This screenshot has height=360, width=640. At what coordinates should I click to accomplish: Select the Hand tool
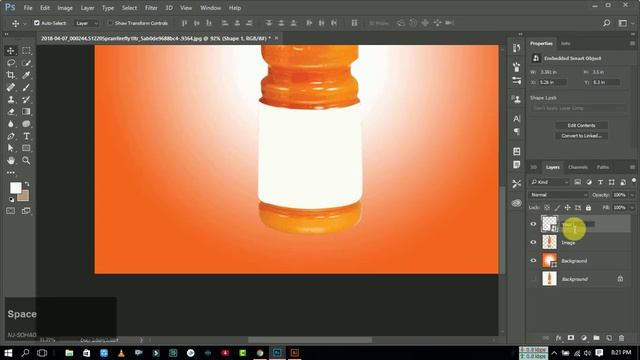coord(11,160)
